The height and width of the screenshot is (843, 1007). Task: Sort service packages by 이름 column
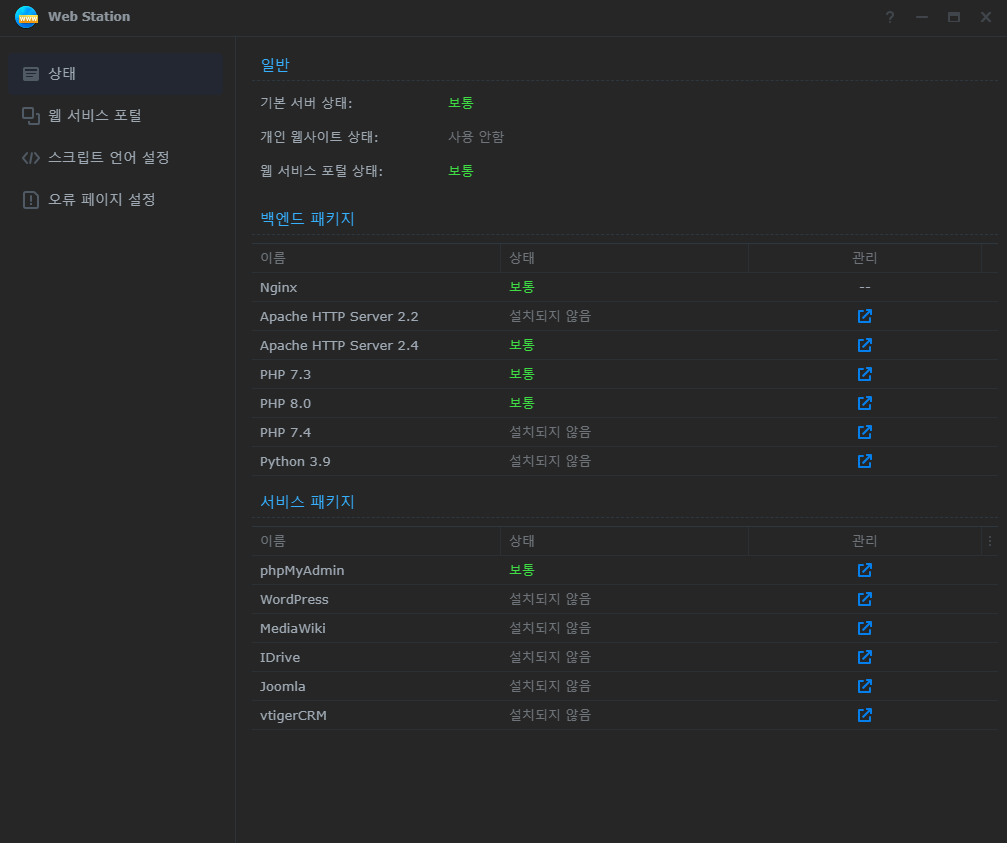pyautogui.click(x=376, y=541)
